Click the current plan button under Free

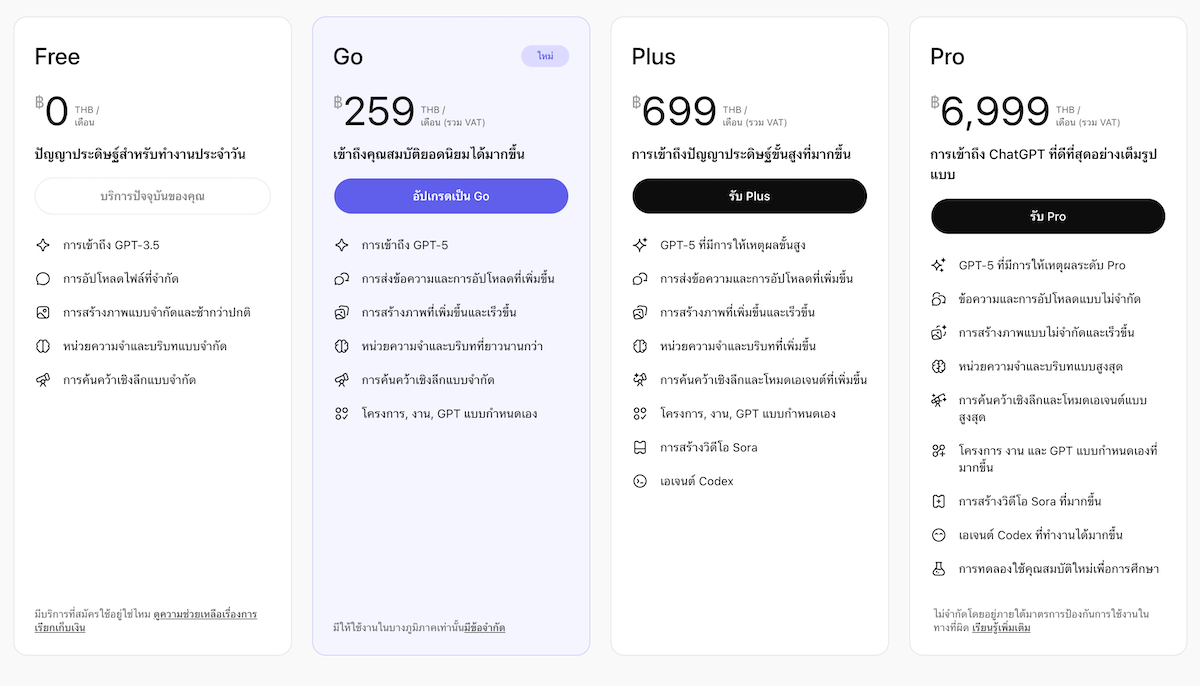[152, 196]
